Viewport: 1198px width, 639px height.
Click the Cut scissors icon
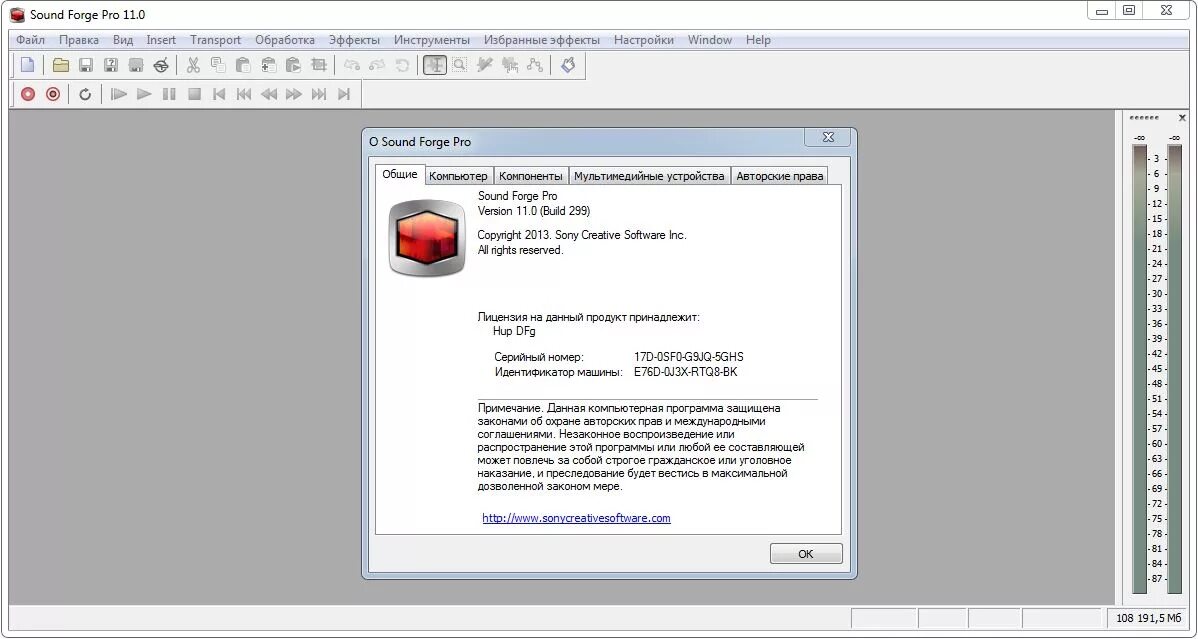(x=193, y=65)
